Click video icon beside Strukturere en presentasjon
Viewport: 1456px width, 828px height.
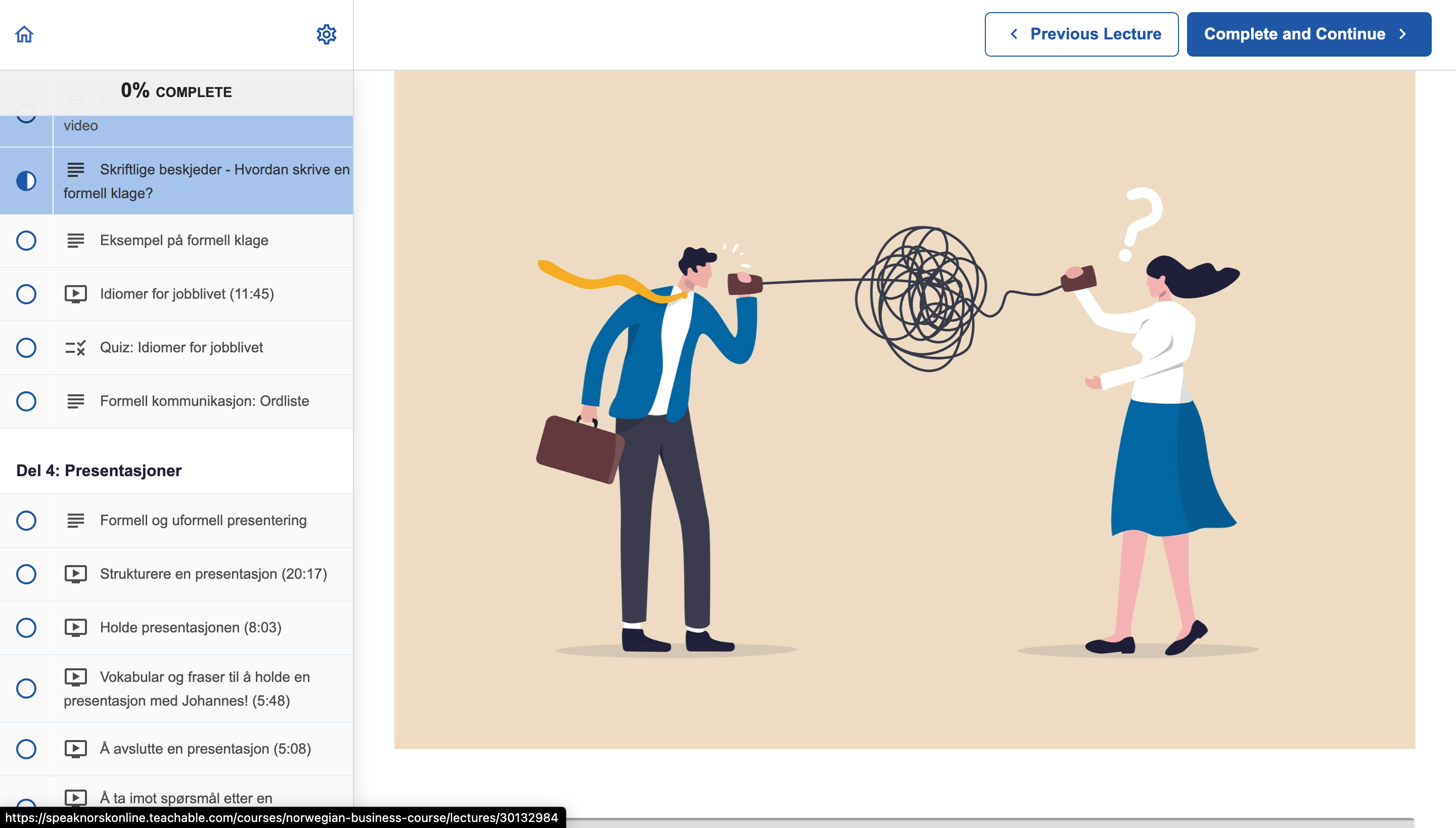[76, 574]
